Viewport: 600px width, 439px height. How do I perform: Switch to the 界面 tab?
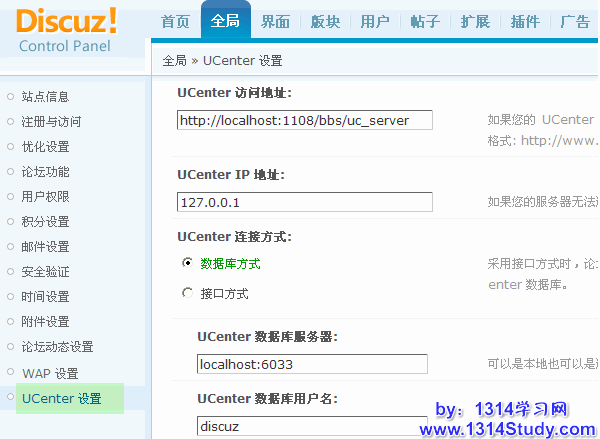point(276,22)
